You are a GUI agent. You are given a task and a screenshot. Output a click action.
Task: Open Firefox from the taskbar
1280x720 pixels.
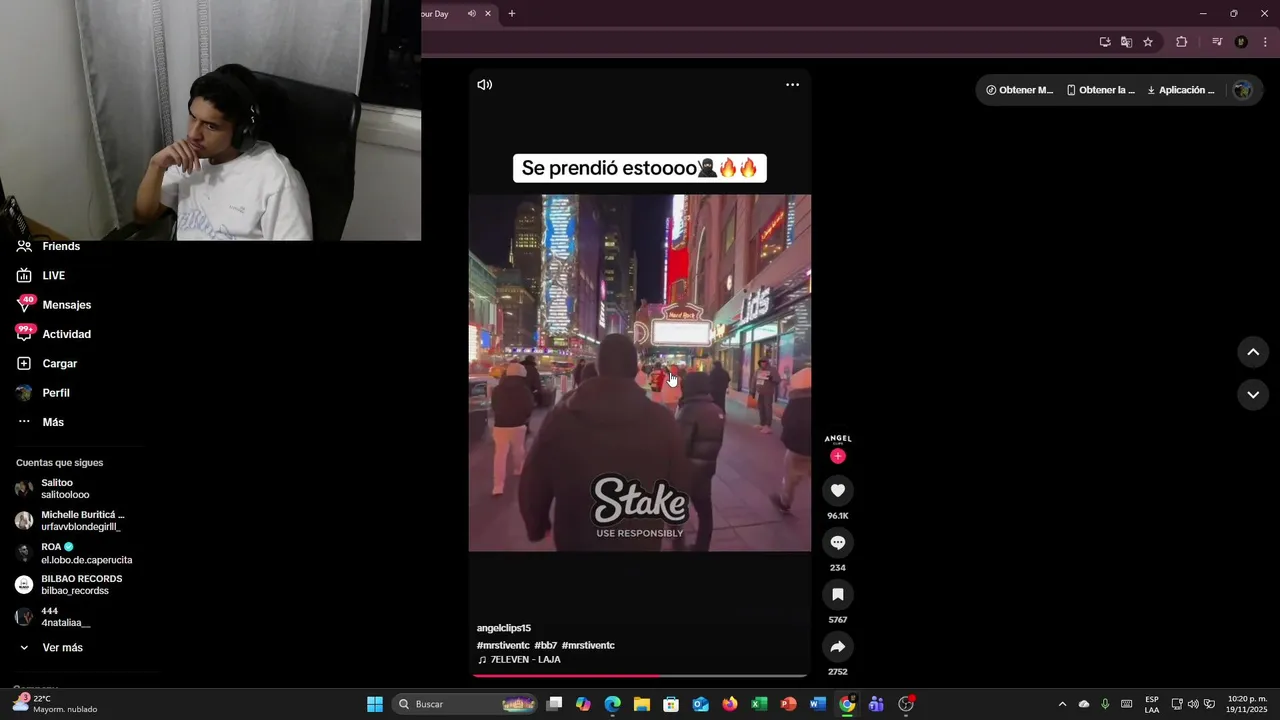(x=730, y=704)
